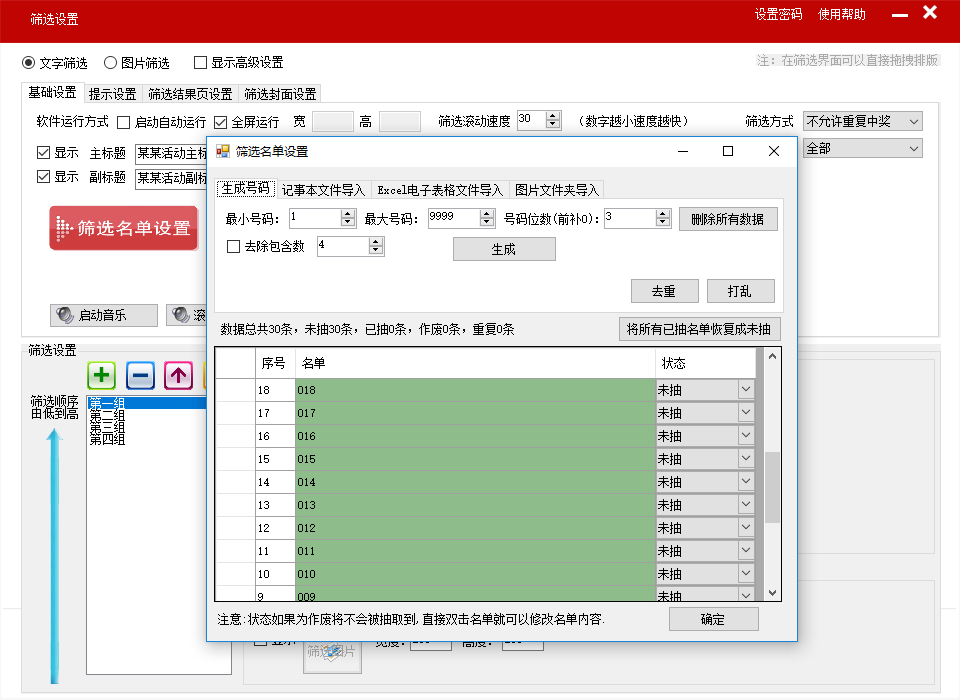Select 第三组 in the group list
The height and width of the screenshot is (700, 960).
point(107,427)
